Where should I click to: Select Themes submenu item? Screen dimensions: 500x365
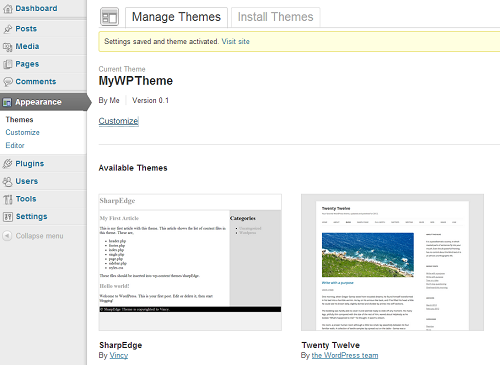tap(19, 120)
